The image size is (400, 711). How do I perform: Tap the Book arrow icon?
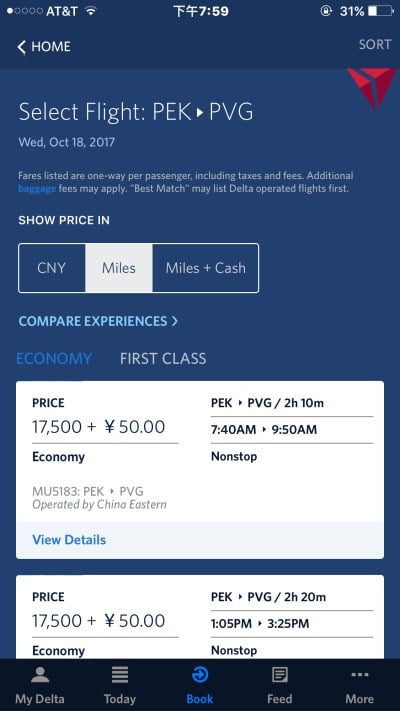200,675
